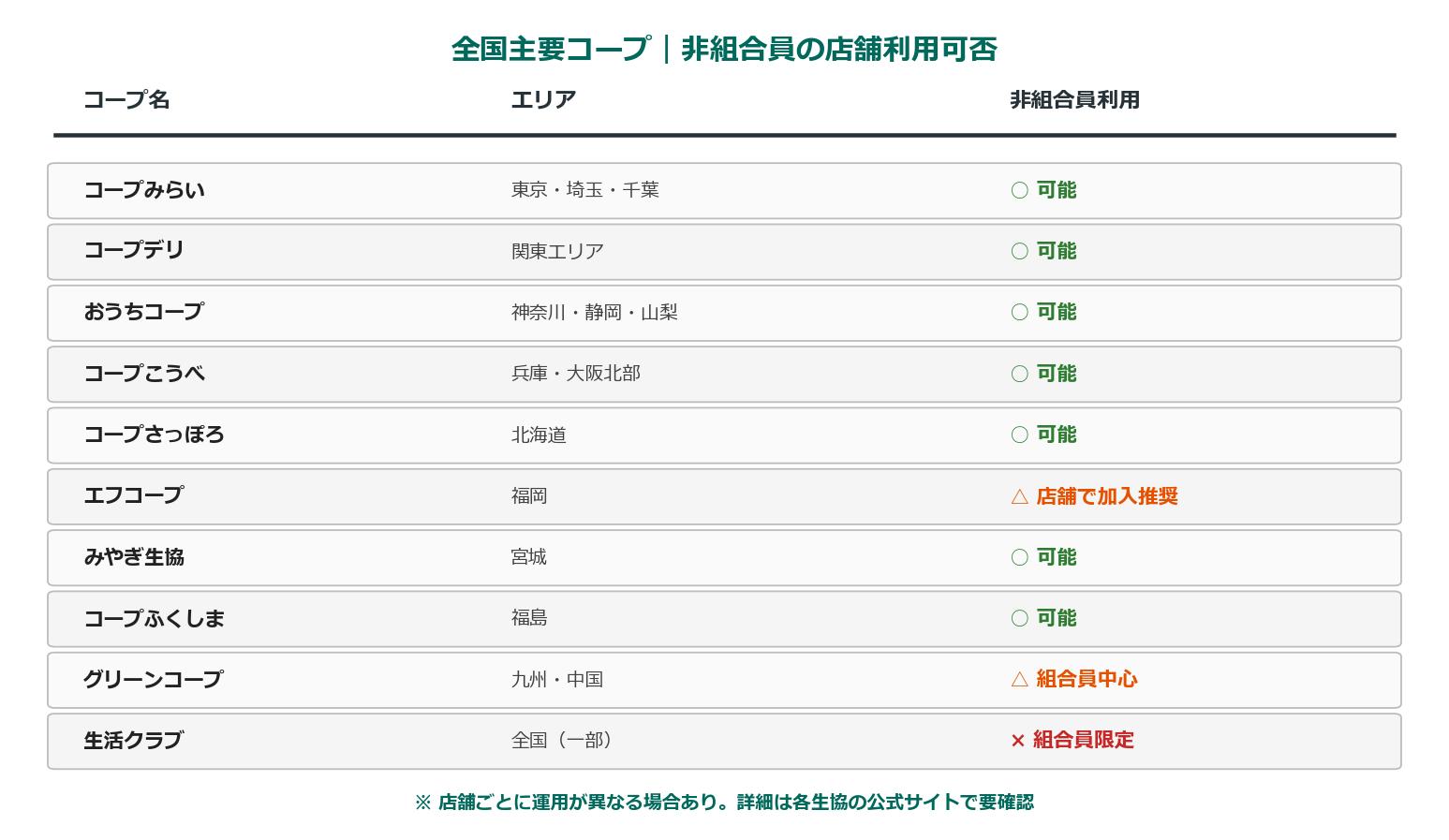The width and height of the screenshot is (1449, 840).
Task: Click the 宮城 area cell
Action: (x=529, y=557)
